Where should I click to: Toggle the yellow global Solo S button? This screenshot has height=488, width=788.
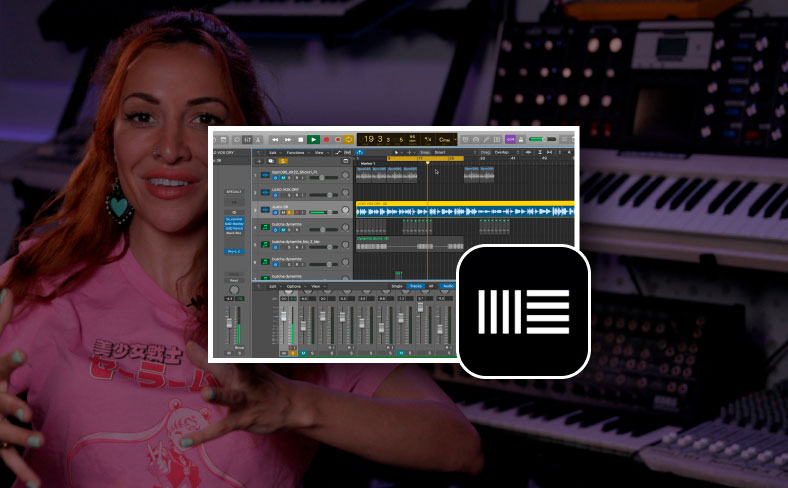tap(283, 161)
